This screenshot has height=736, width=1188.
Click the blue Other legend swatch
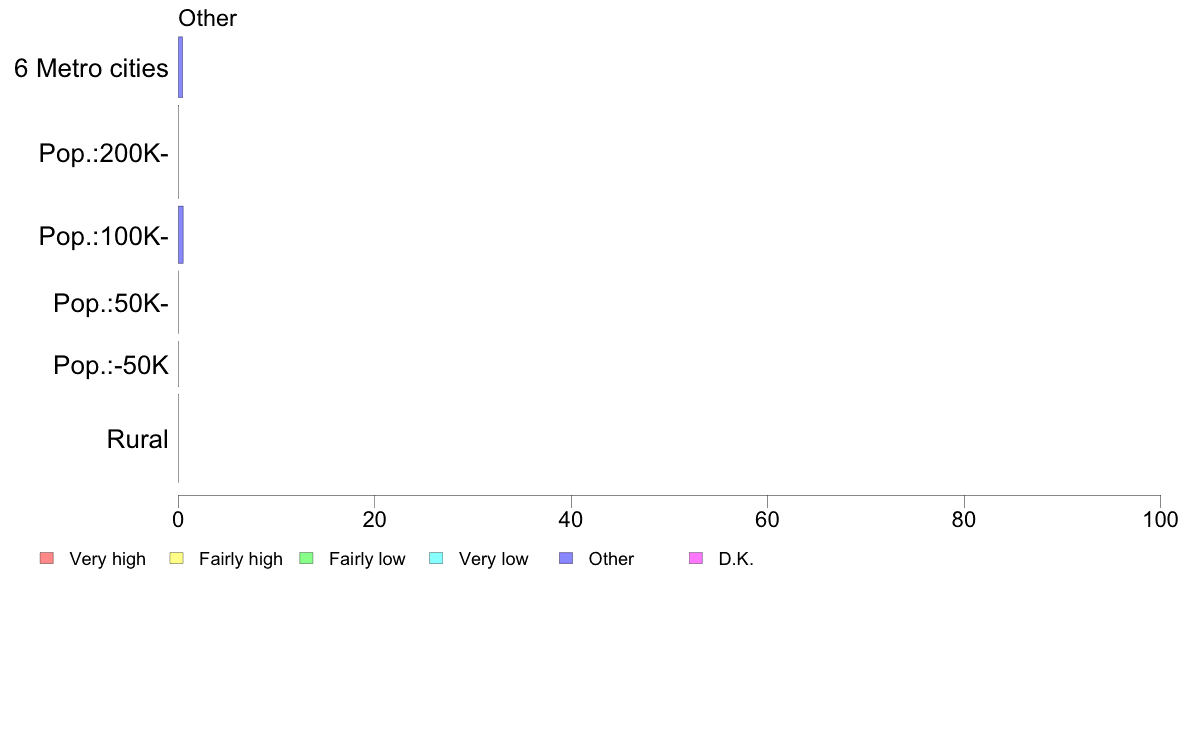[566, 559]
